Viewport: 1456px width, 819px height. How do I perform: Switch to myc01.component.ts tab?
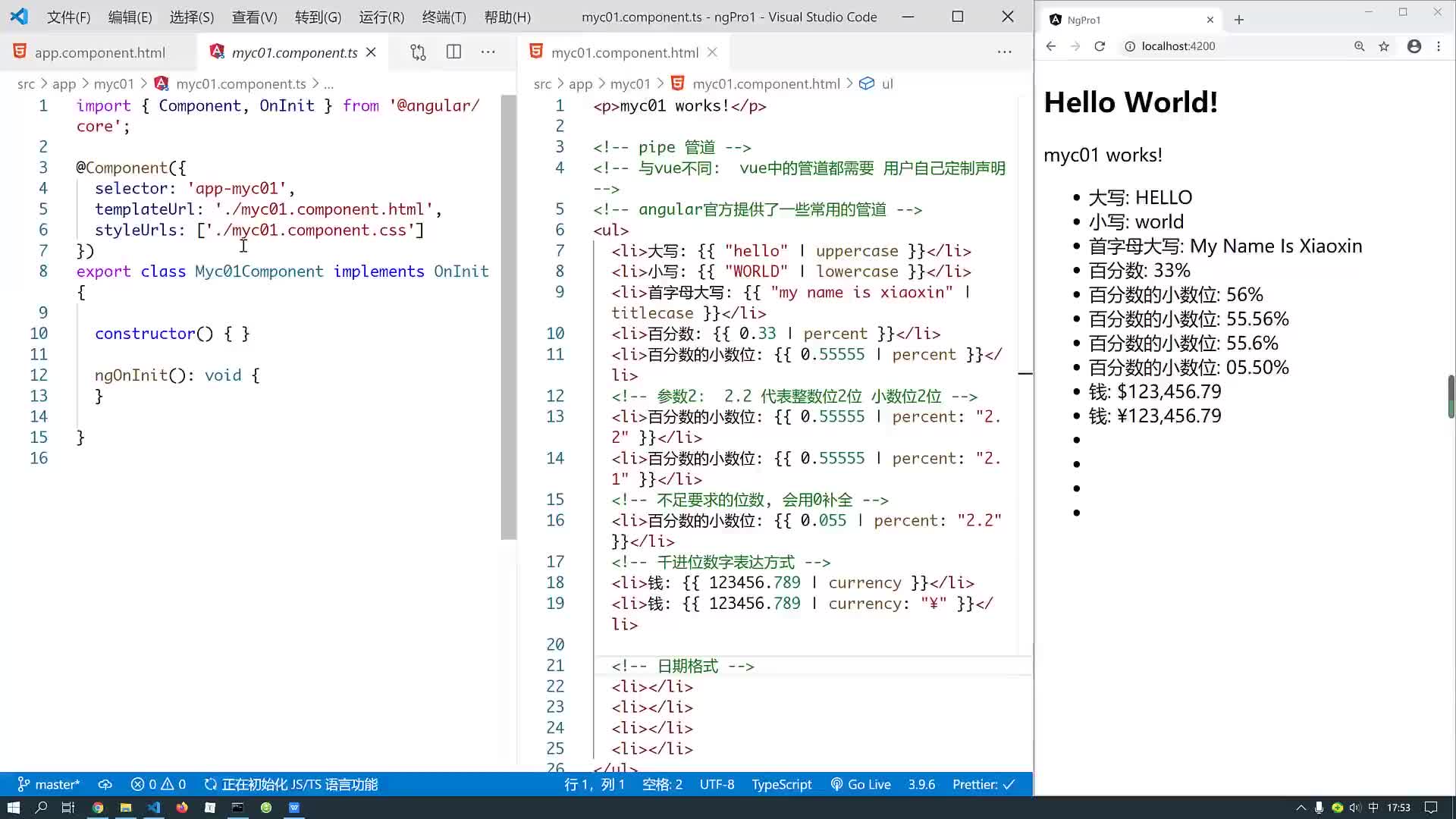coord(294,52)
